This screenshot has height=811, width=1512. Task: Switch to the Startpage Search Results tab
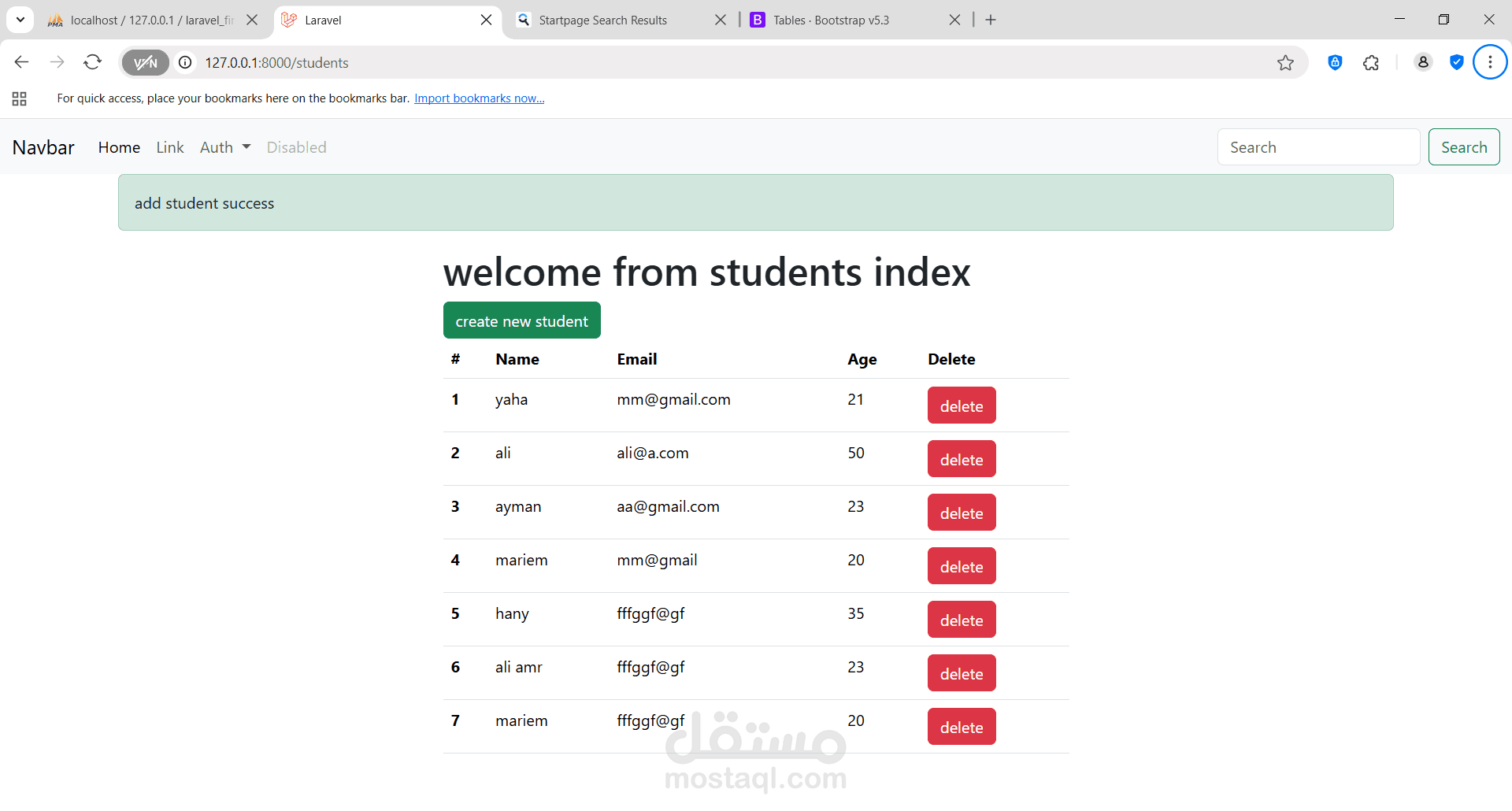click(602, 20)
